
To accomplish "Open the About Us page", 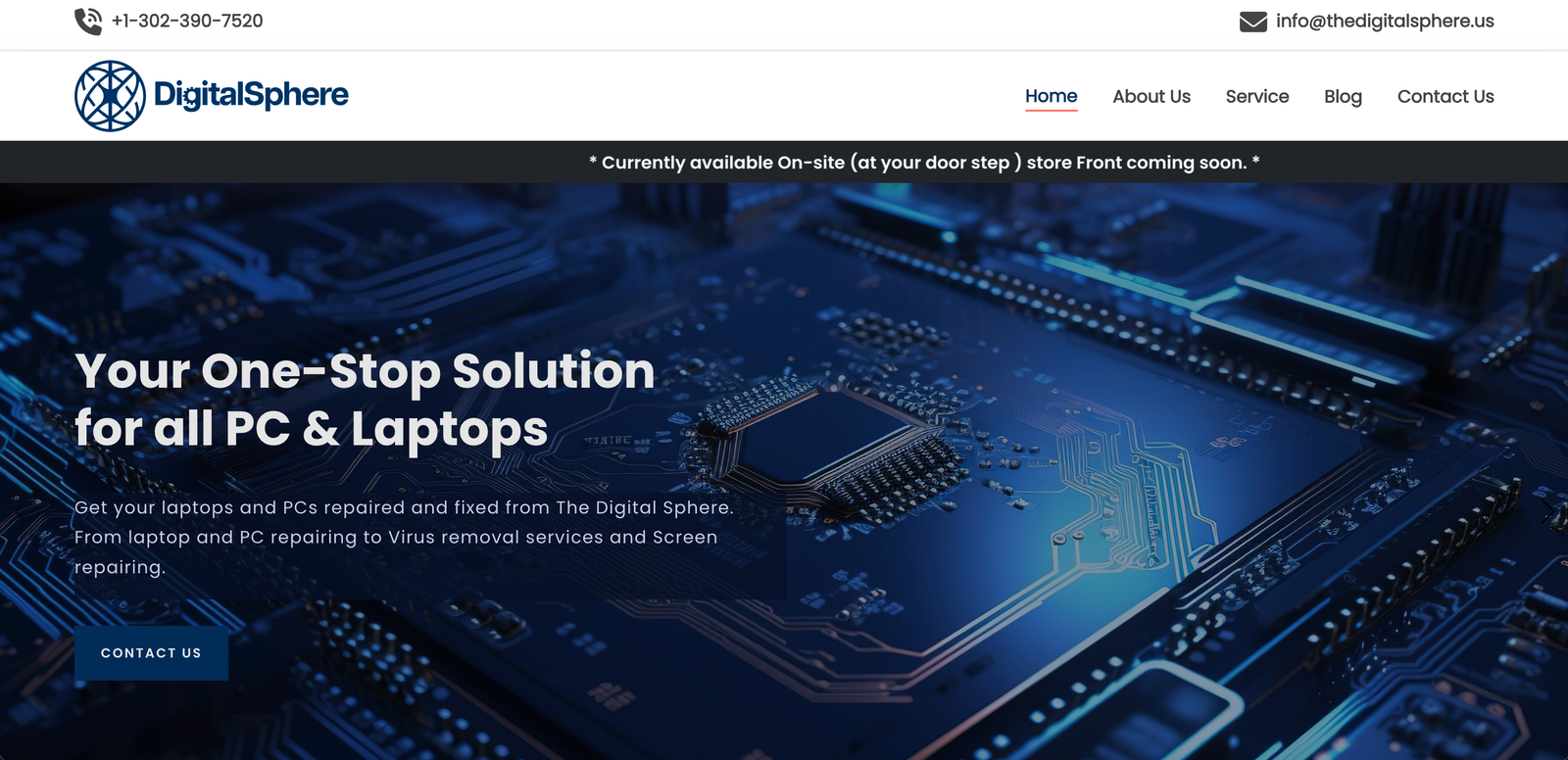I will (x=1151, y=96).
